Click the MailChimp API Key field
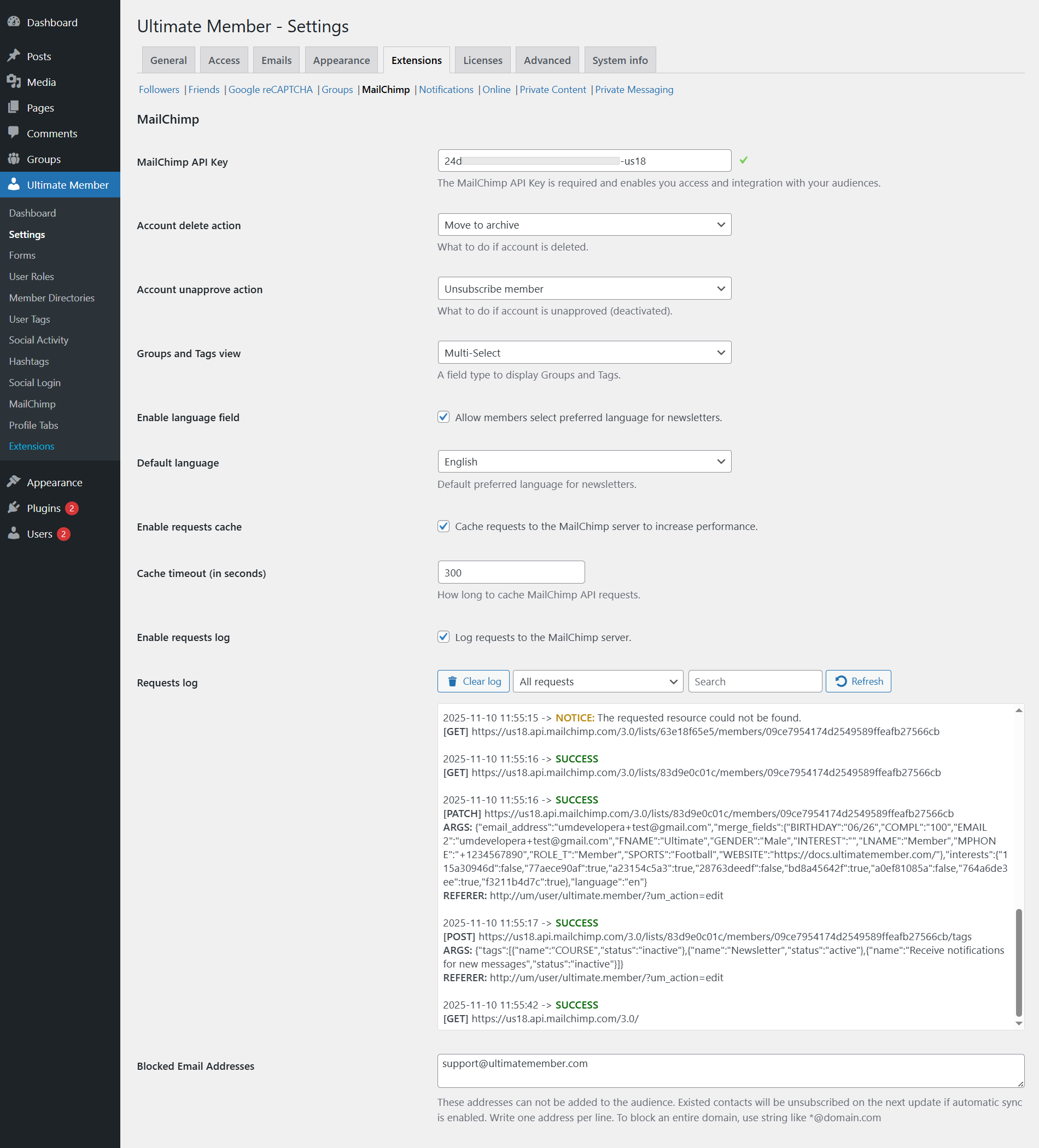The height and width of the screenshot is (1148, 1039). point(584,161)
